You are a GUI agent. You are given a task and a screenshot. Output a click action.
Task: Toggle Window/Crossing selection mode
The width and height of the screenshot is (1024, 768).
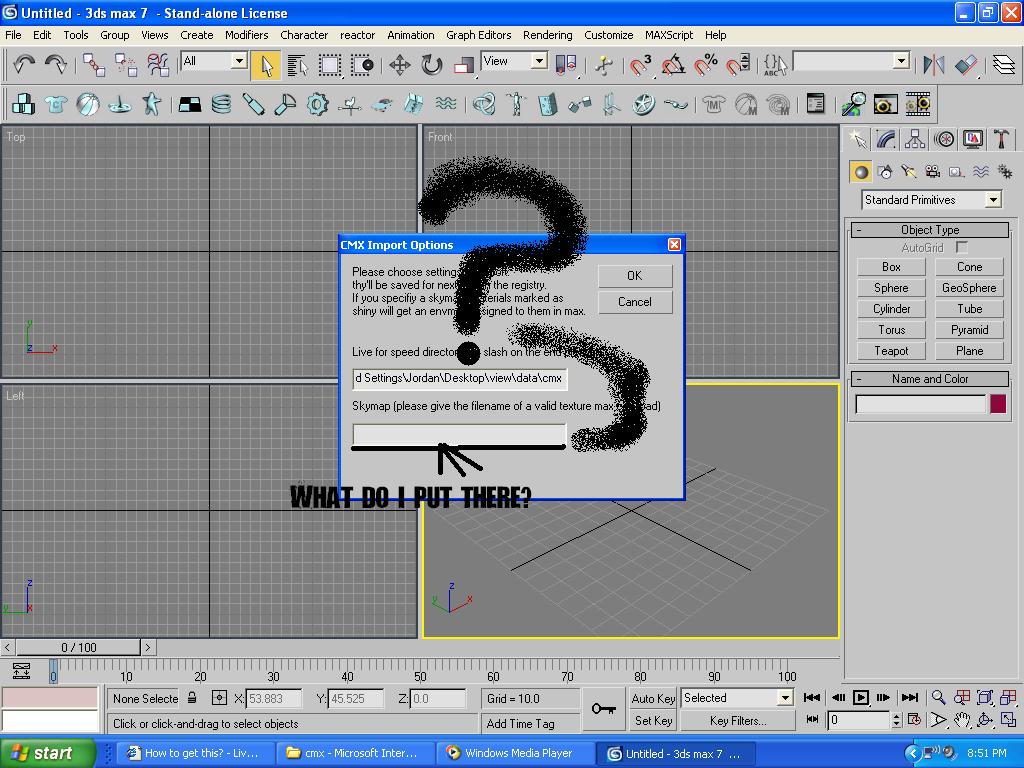[x=361, y=65]
